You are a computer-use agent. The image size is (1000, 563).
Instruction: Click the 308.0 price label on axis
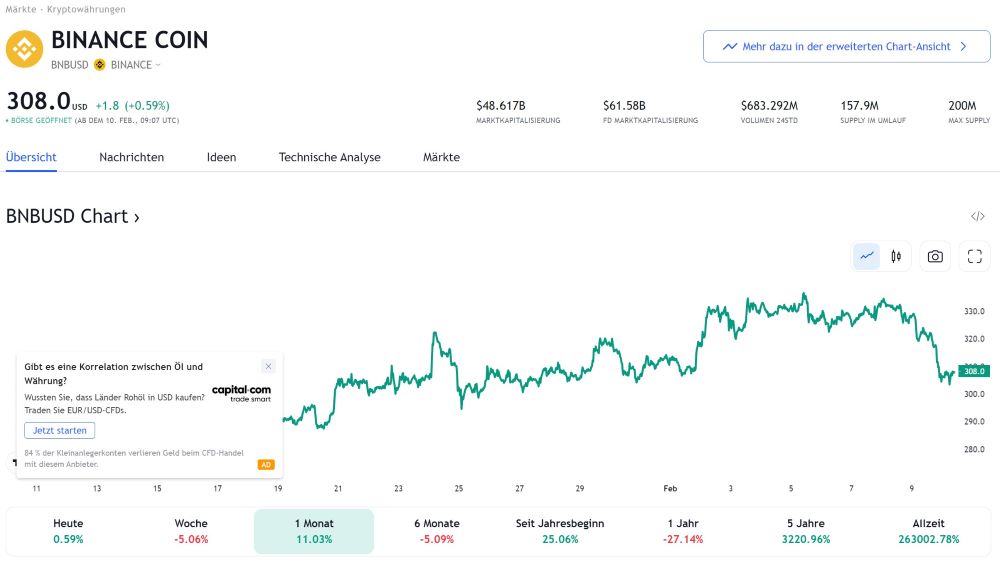[974, 371]
